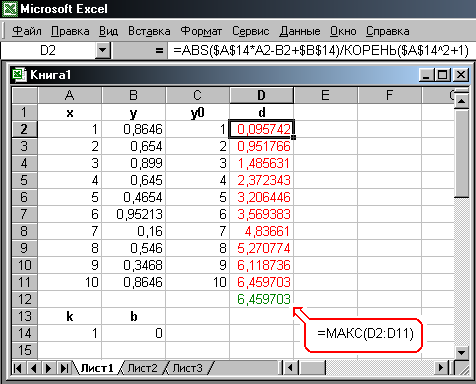Select cell with value 0,899
Screen dimensions: 476x384
coord(133,163)
